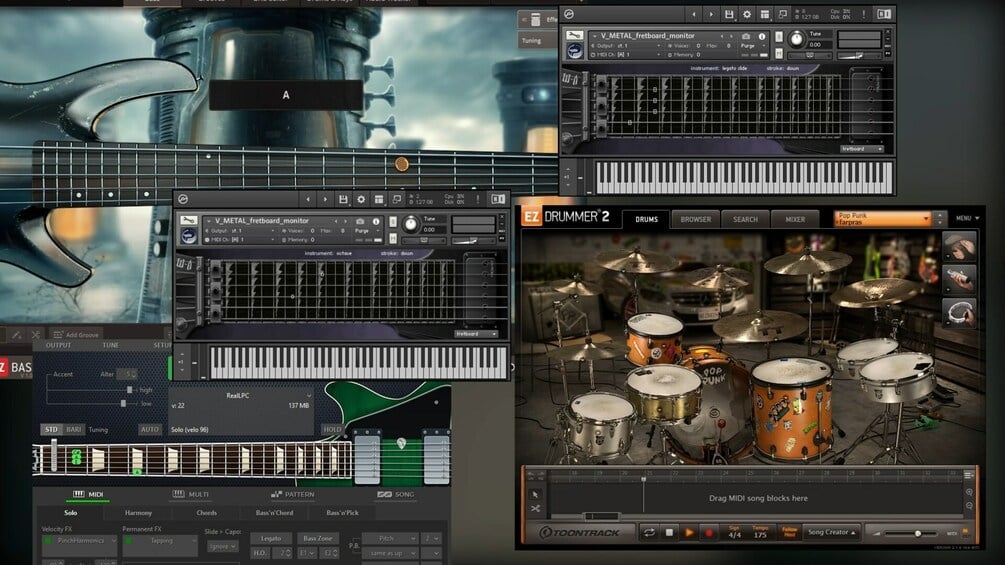Click the Toontrack logo
The image size is (1005, 565).
click(x=579, y=532)
